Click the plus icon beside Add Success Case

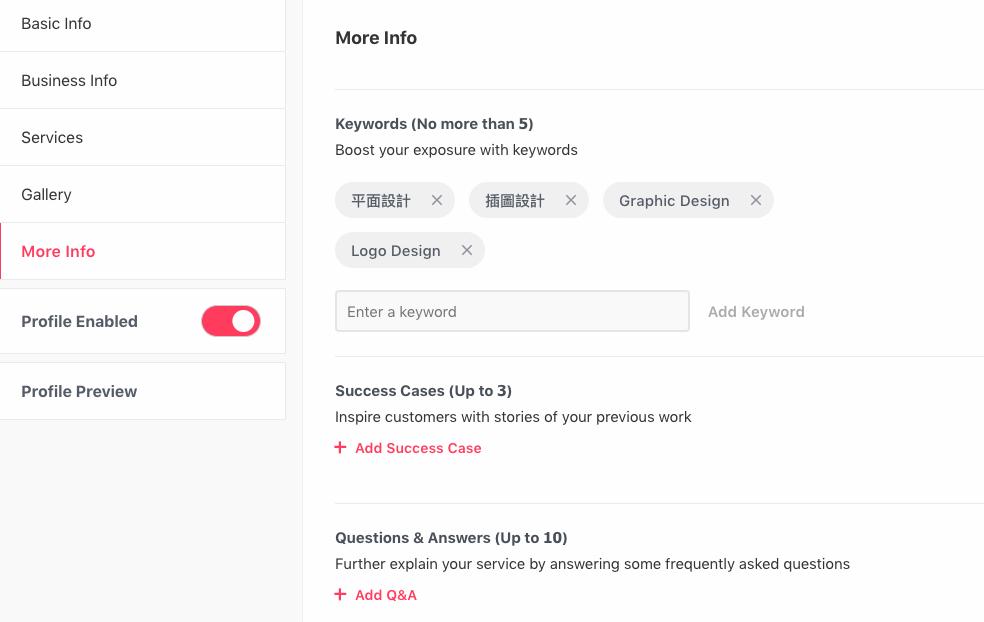tap(340, 448)
